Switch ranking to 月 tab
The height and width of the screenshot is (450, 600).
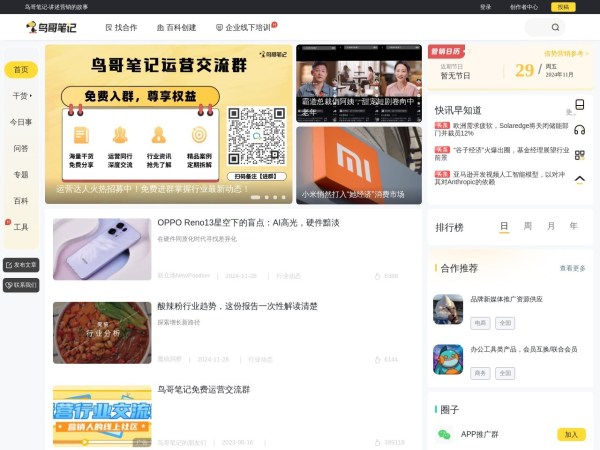549,226
